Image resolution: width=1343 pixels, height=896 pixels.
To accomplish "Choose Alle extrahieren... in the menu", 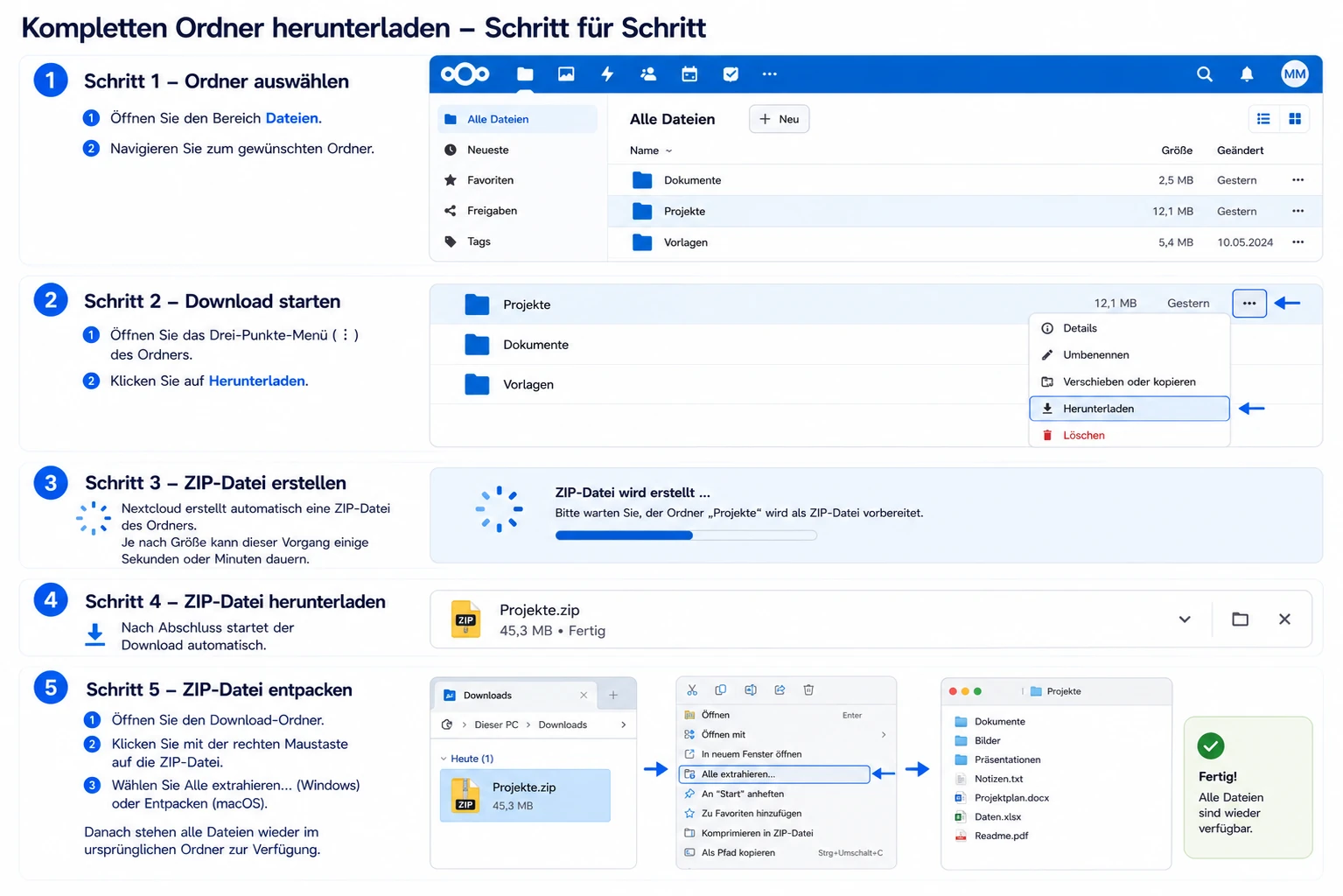I will click(x=774, y=774).
